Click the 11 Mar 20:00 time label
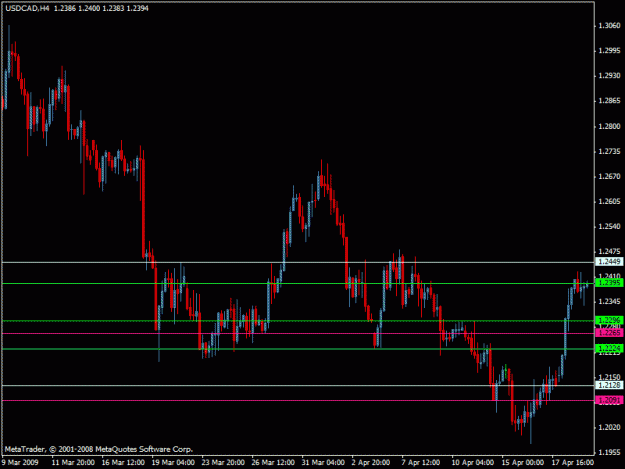Image resolution: width=625 pixels, height=469 pixels. [x=73, y=462]
